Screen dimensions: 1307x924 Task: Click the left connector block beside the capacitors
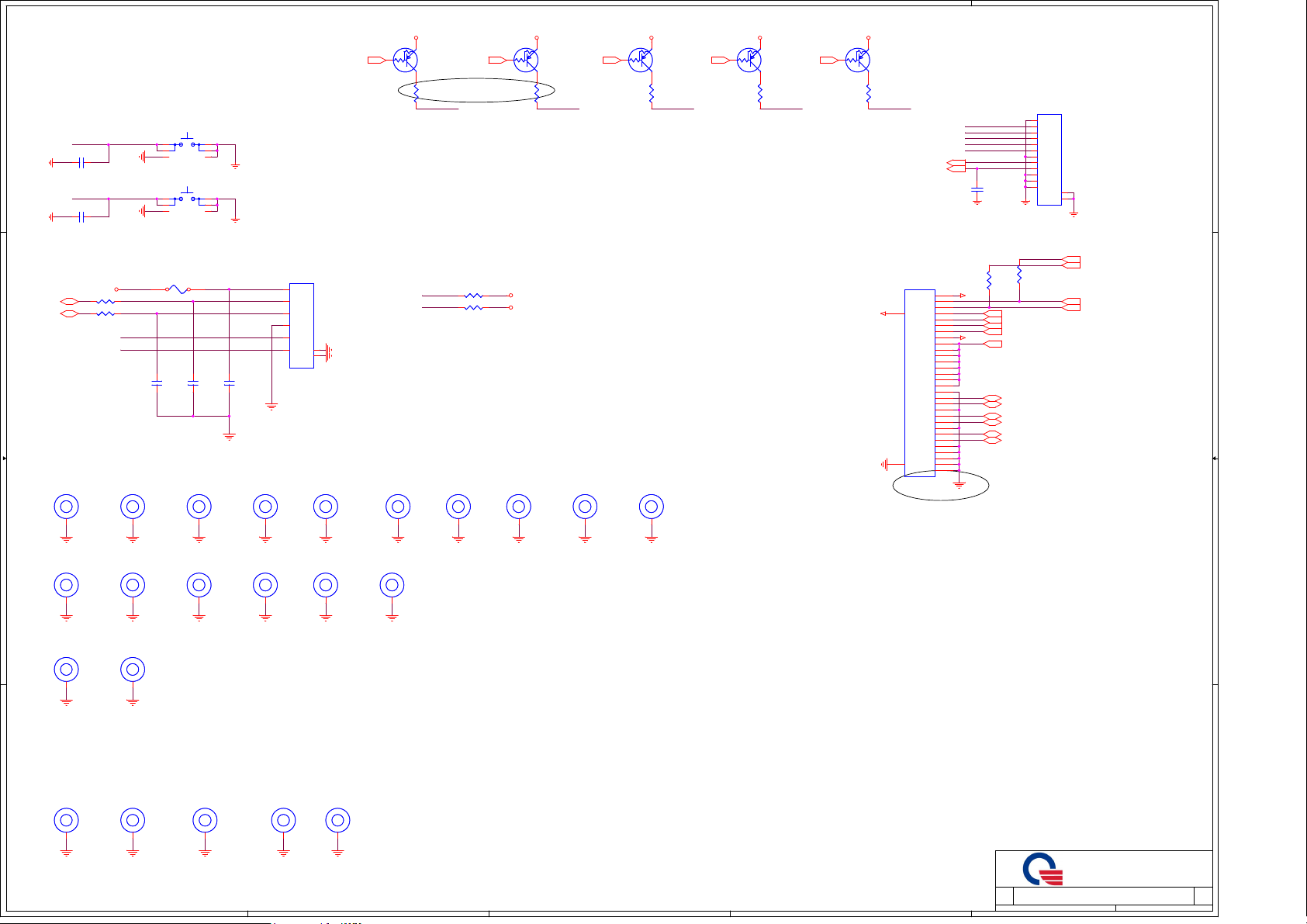[302, 326]
